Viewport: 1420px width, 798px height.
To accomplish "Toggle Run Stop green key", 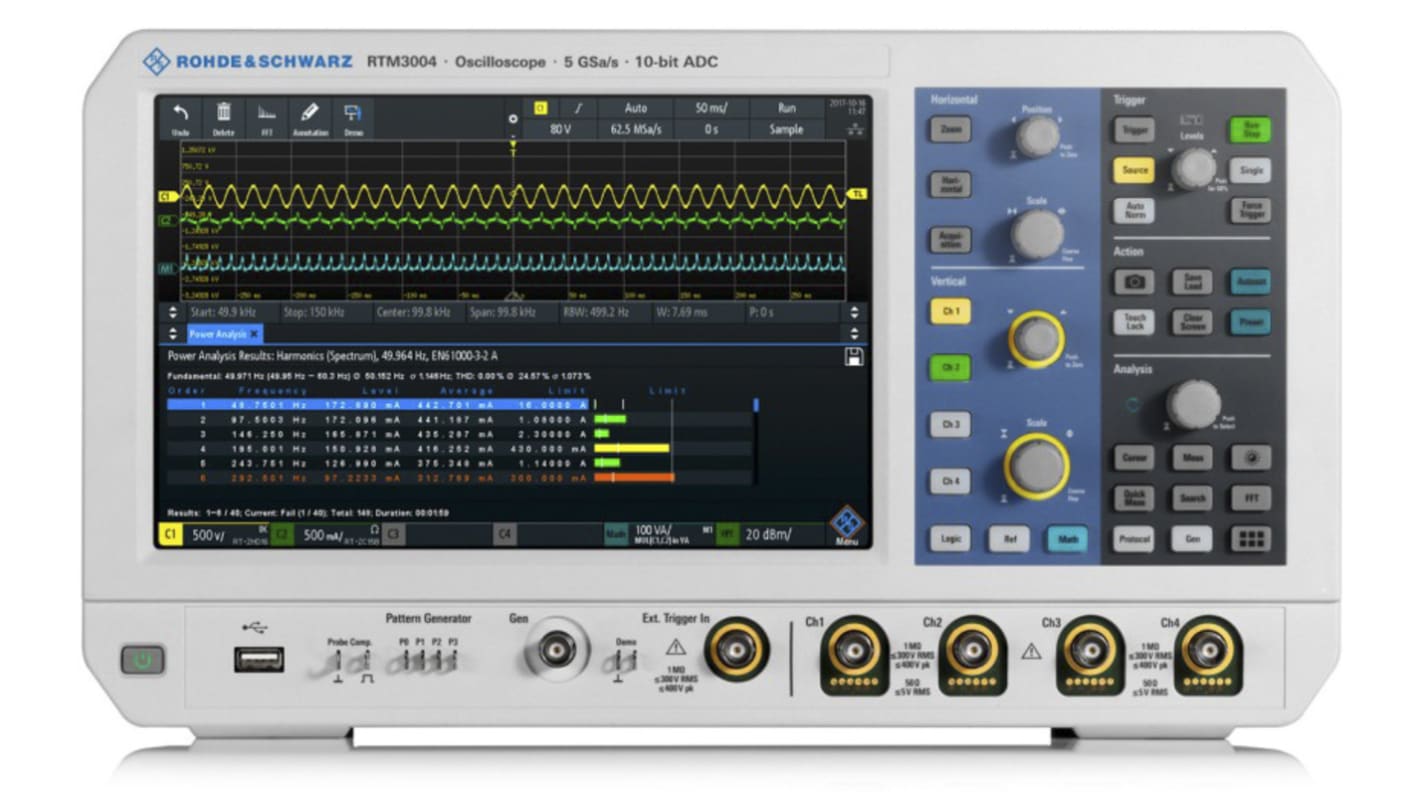I will [x=1250, y=129].
